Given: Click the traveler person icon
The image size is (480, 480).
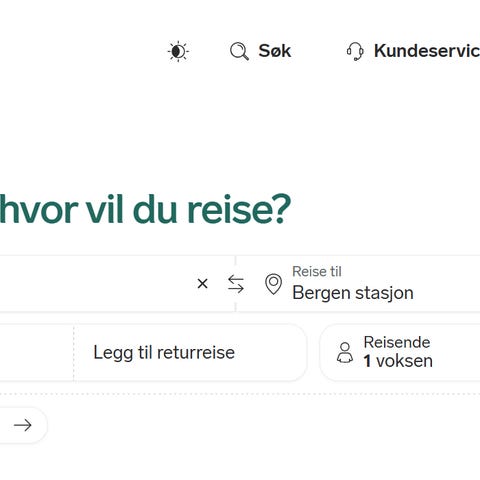Looking at the screenshot, I should pyautogui.click(x=345, y=352).
